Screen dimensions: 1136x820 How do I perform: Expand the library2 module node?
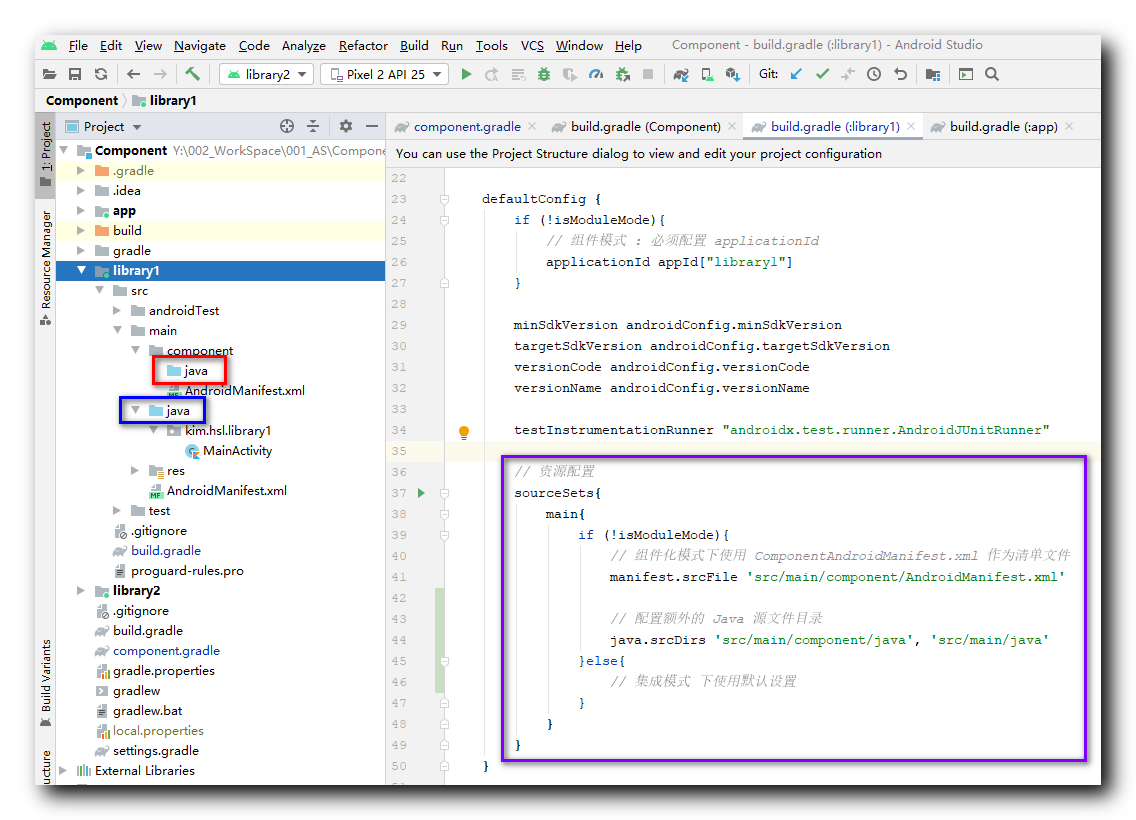coord(81,590)
